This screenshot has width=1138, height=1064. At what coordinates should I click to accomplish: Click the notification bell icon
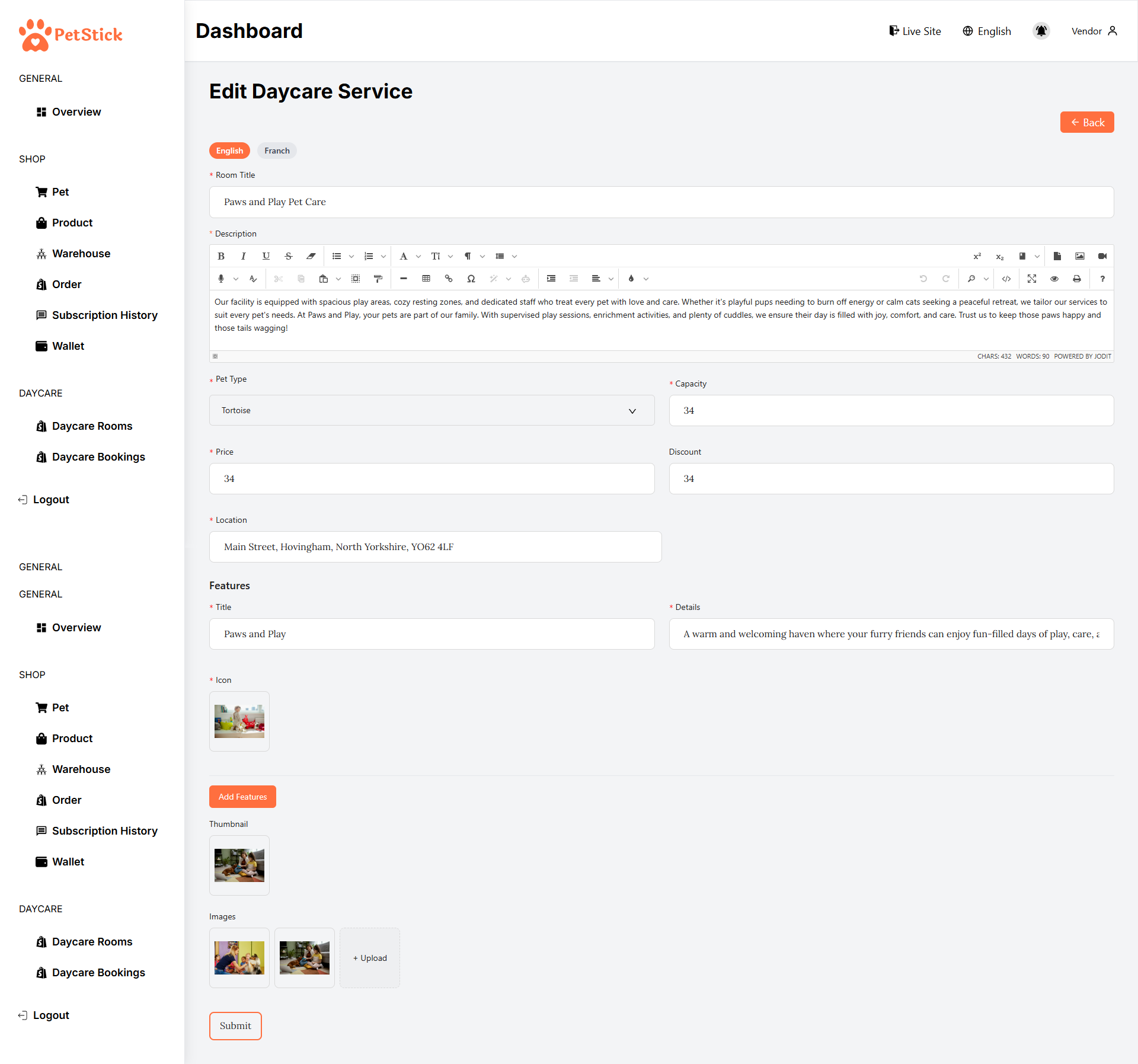pyautogui.click(x=1041, y=31)
